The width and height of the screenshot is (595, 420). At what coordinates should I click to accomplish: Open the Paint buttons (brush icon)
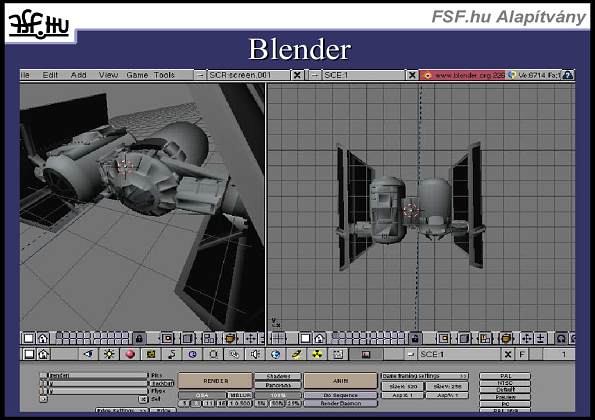pyautogui.click(x=296, y=354)
